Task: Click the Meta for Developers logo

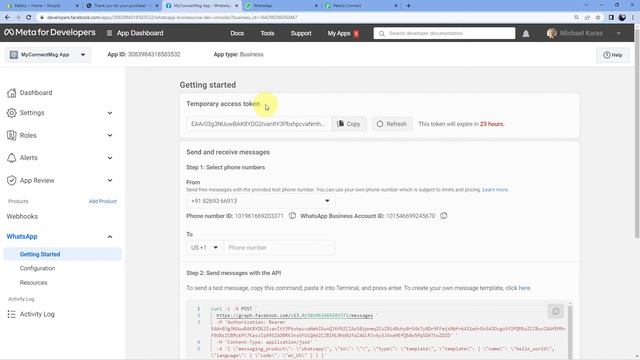Action: [x=49, y=33]
